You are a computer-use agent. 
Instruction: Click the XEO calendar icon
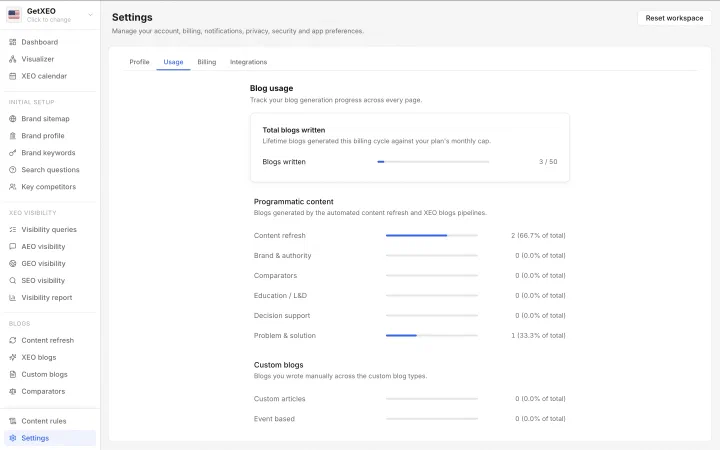[12, 76]
